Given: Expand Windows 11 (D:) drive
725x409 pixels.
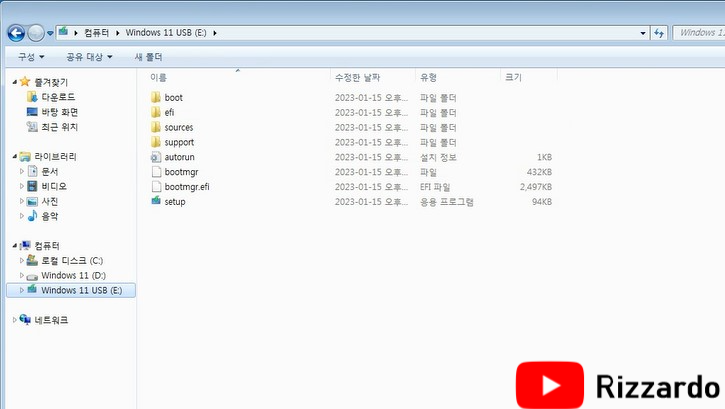Looking at the screenshot, I should (21, 275).
